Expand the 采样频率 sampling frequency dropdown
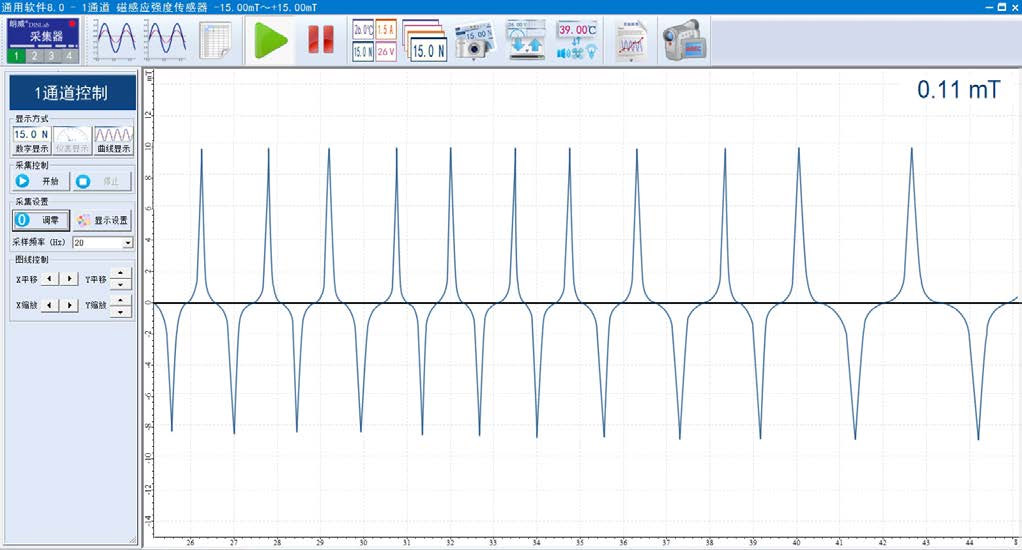This screenshot has width=1022, height=550. pyautogui.click(x=127, y=243)
